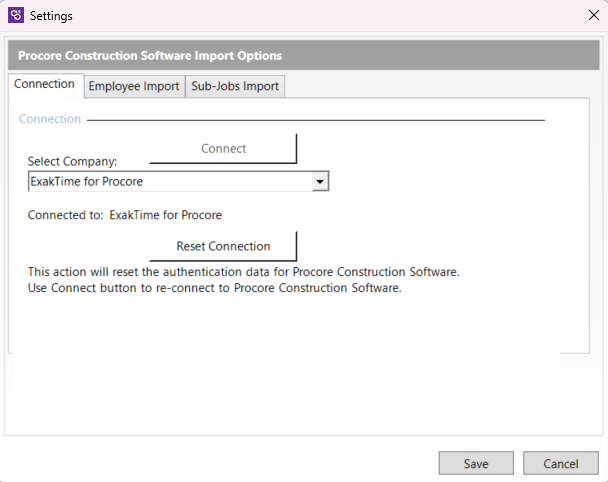
Task: Click the 'This action will reset the authentication' text
Action: tap(244, 272)
